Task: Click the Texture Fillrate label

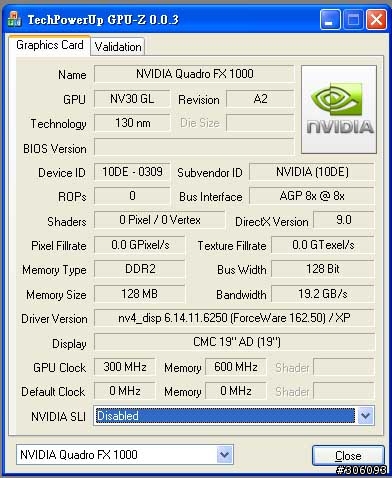Action: pyautogui.click(x=232, y=246)
